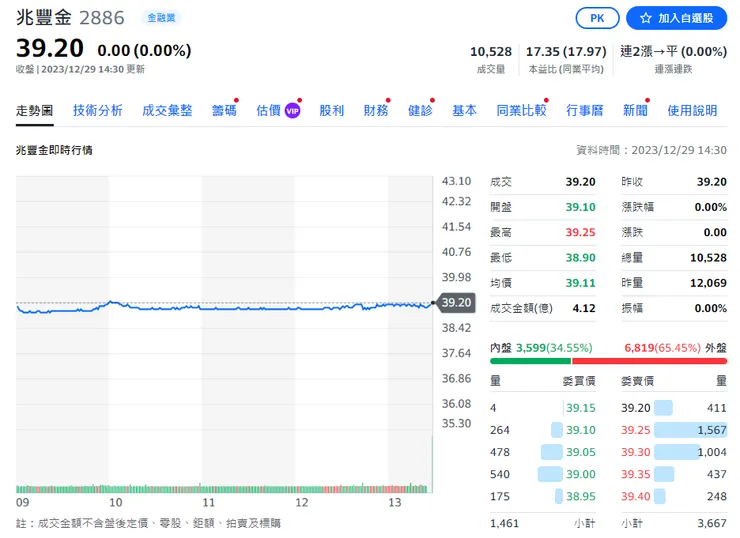Switch to the 成交彙整 tab
Image resolution: width=740 pixels, height=538 pixels.
point(167,111)
